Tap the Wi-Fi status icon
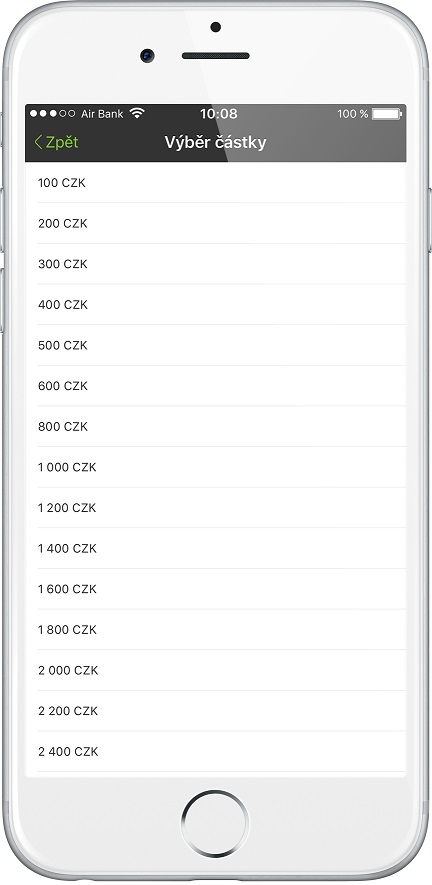The image size is (432, 885). [x=136, y=113]
